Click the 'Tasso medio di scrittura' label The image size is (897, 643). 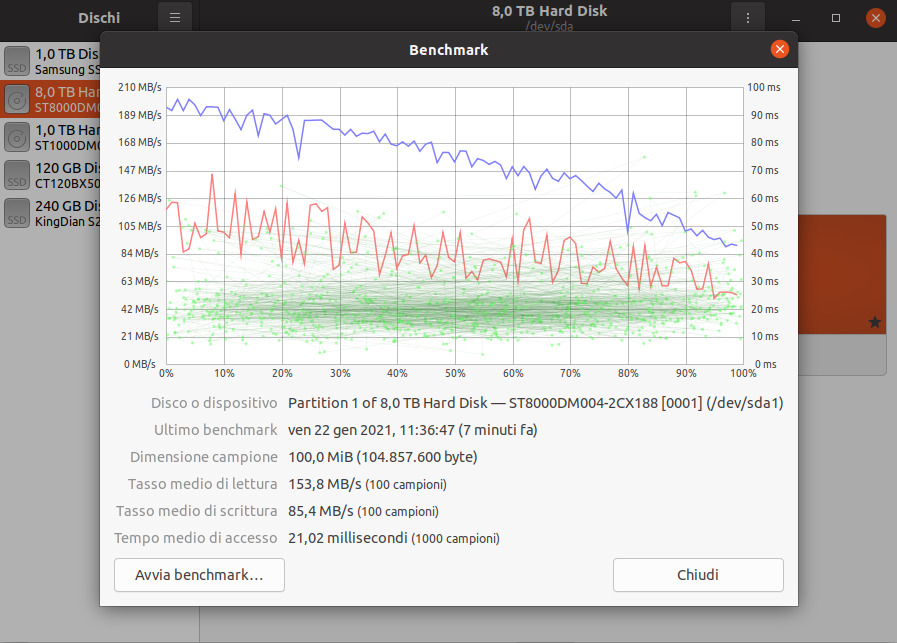tap(197, 511)
